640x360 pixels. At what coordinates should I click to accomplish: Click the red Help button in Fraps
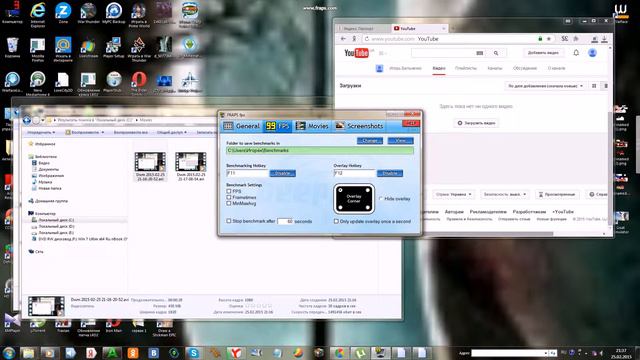tap(411, 123)
